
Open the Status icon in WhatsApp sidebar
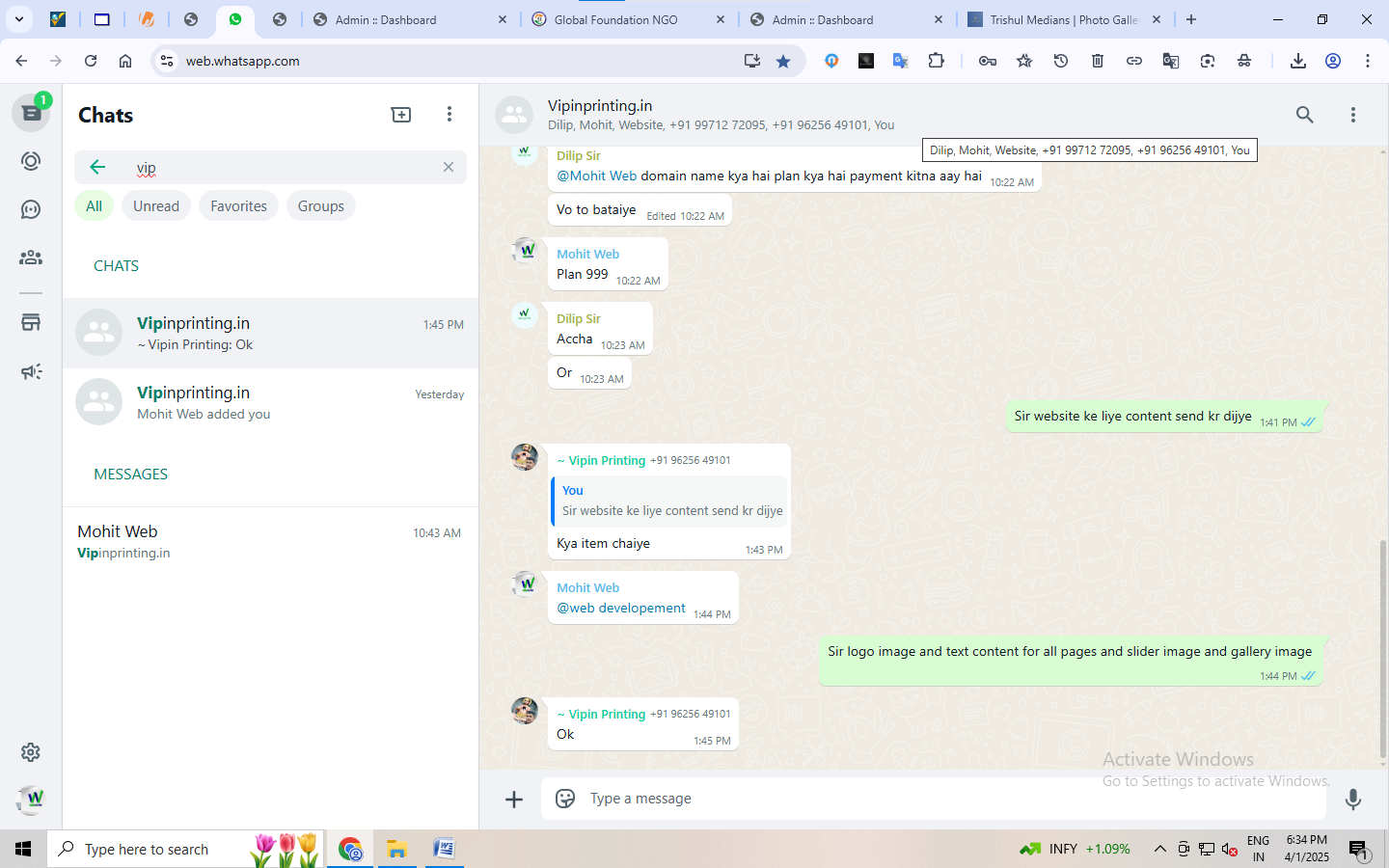click(31, 161)
